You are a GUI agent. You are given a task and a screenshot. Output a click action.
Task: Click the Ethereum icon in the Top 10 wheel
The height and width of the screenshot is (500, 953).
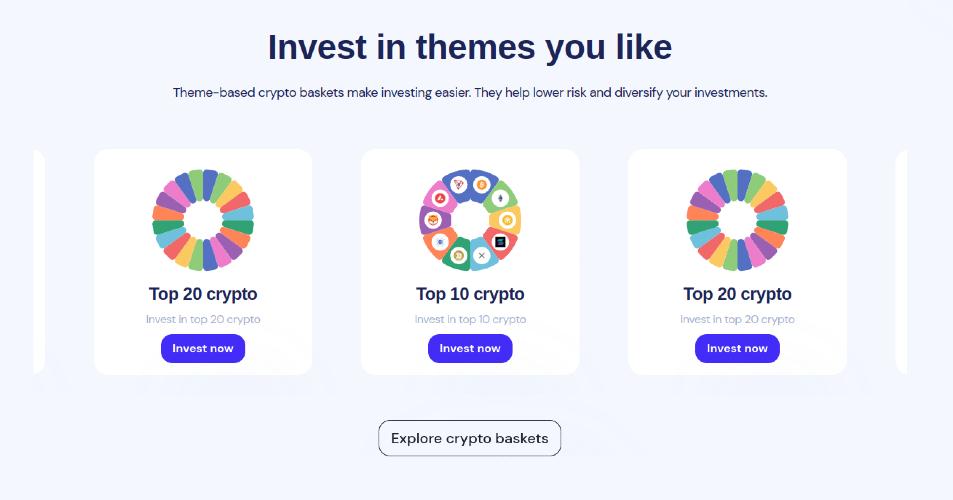499,199
